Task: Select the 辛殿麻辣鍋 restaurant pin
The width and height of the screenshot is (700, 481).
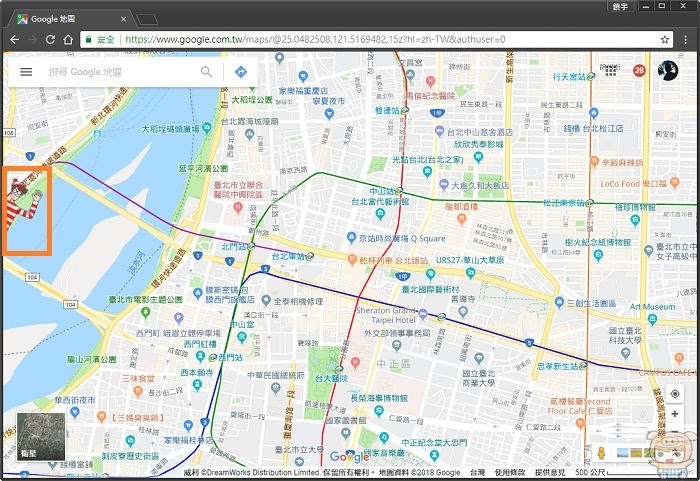Action: click(x=594, y=162)
